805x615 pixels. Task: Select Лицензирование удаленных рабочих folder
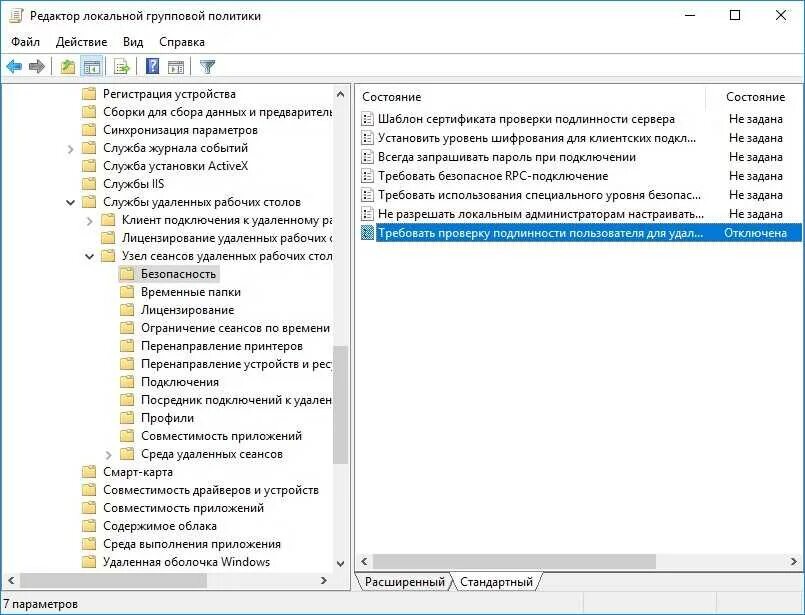227,238
